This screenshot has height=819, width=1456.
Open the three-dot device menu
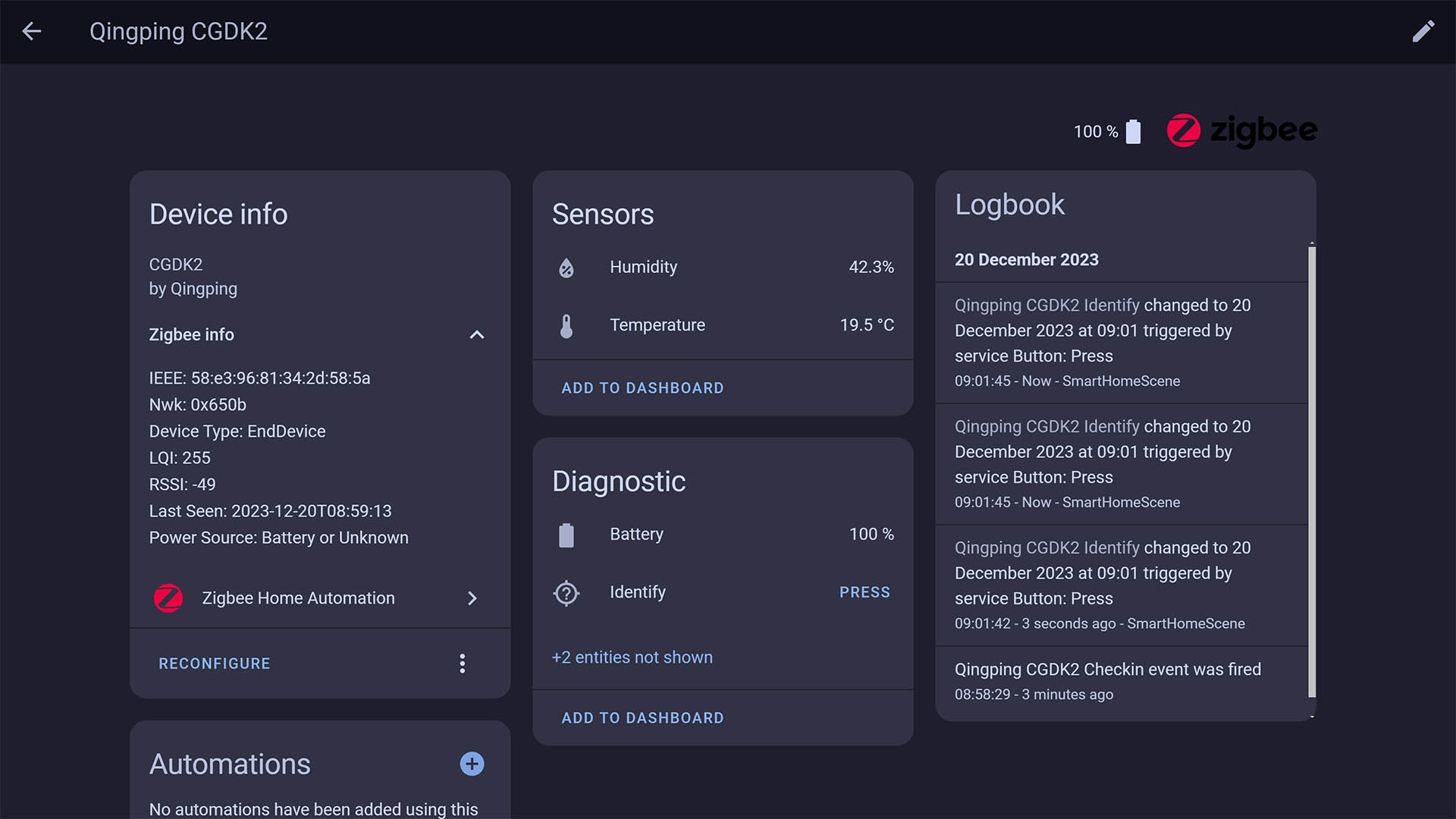pyautogui.click(x=462, y=664)
